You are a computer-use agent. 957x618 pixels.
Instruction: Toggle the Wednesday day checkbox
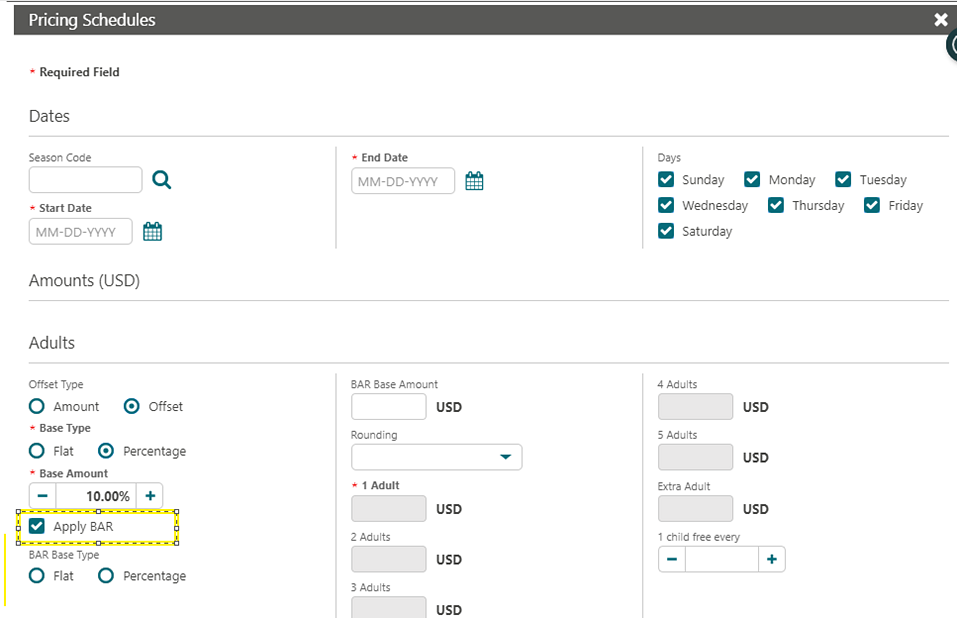(x=665, y=205)
